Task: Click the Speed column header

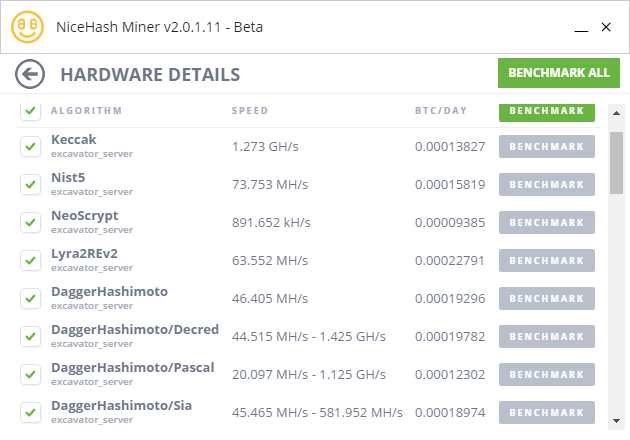Action: 250,111
